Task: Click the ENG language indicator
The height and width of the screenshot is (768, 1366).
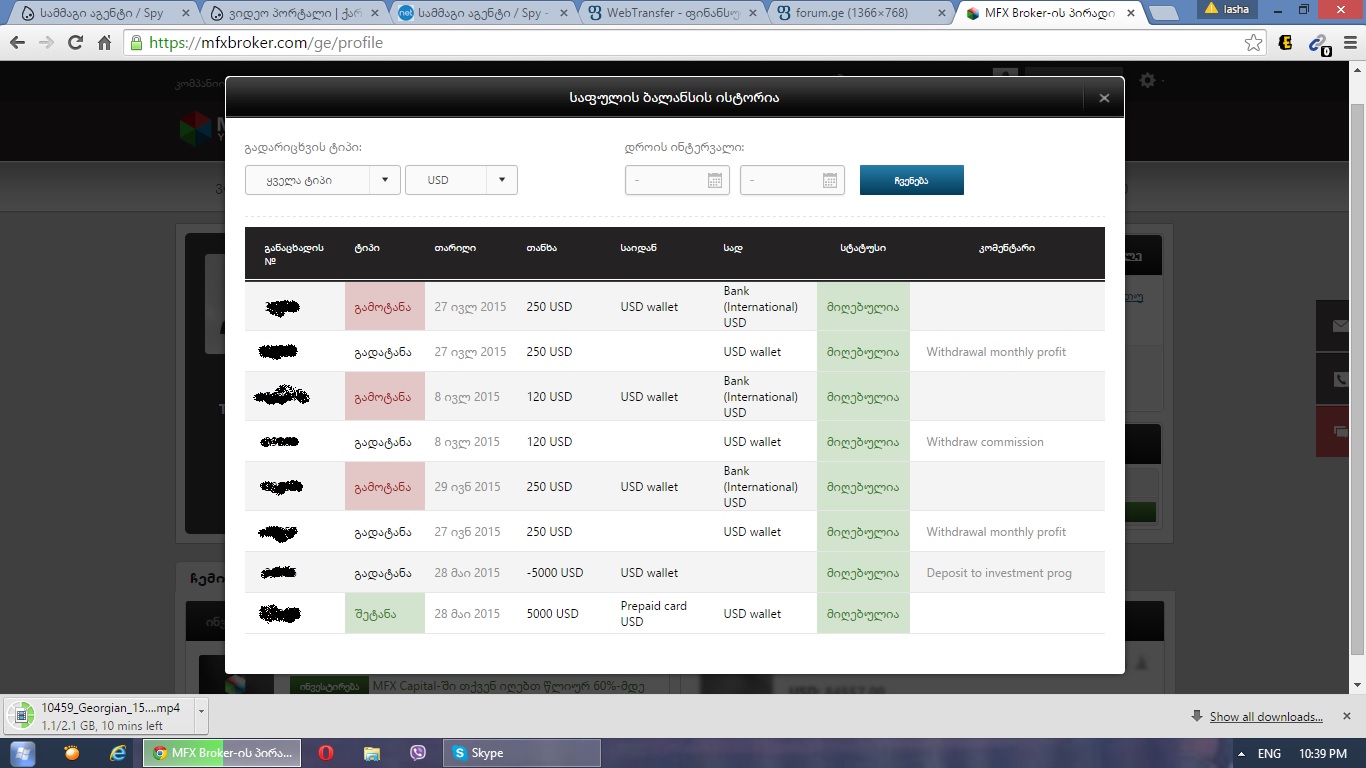Action: point(1269,754)
